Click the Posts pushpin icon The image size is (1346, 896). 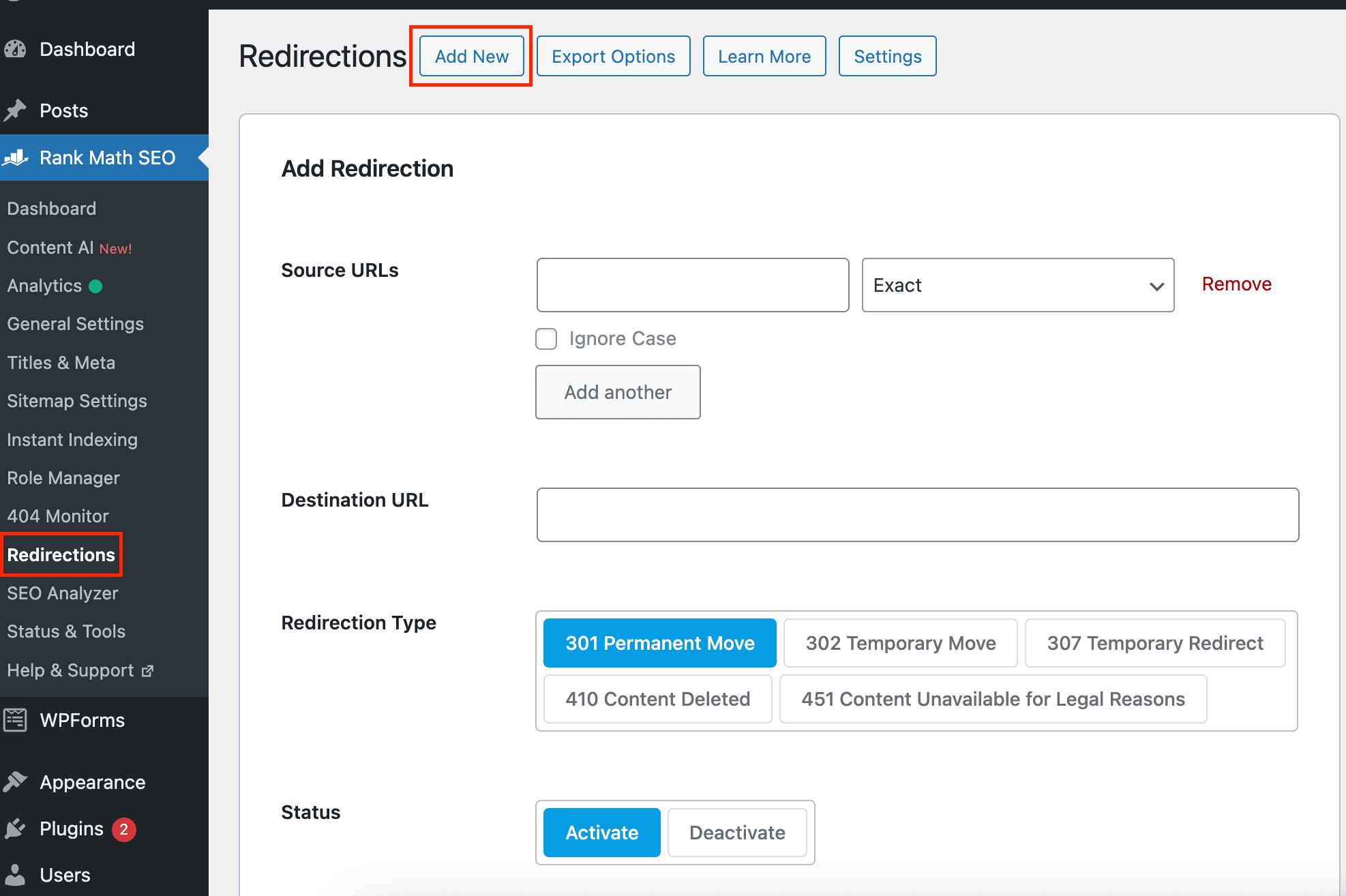[x=15, y=110]
